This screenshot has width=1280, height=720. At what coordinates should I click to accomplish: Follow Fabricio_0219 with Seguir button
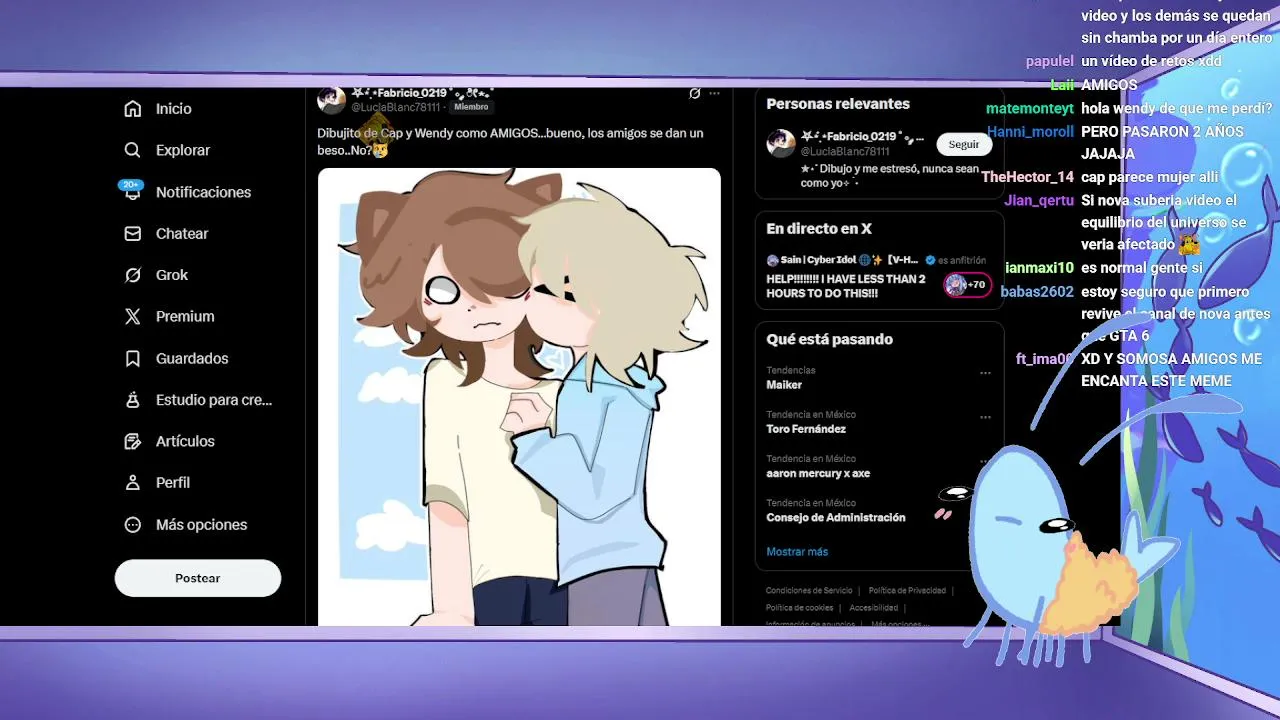[964, 144]
